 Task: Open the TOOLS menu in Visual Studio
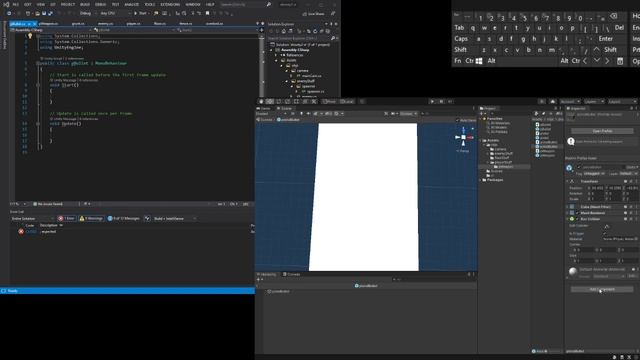[150, 4]
